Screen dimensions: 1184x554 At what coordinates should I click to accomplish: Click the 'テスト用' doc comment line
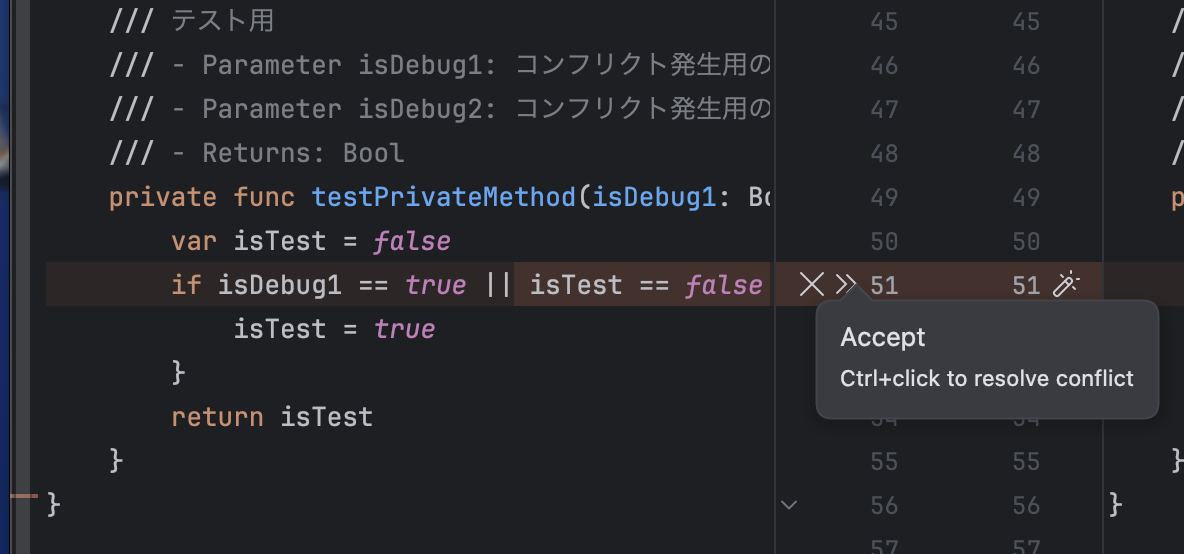pos(222,22)
